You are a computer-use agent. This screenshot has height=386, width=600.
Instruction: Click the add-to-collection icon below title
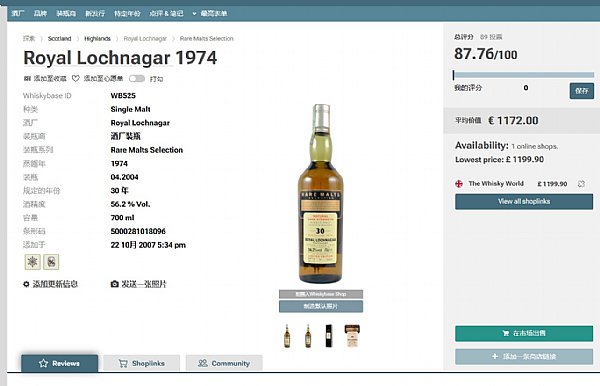27,78
